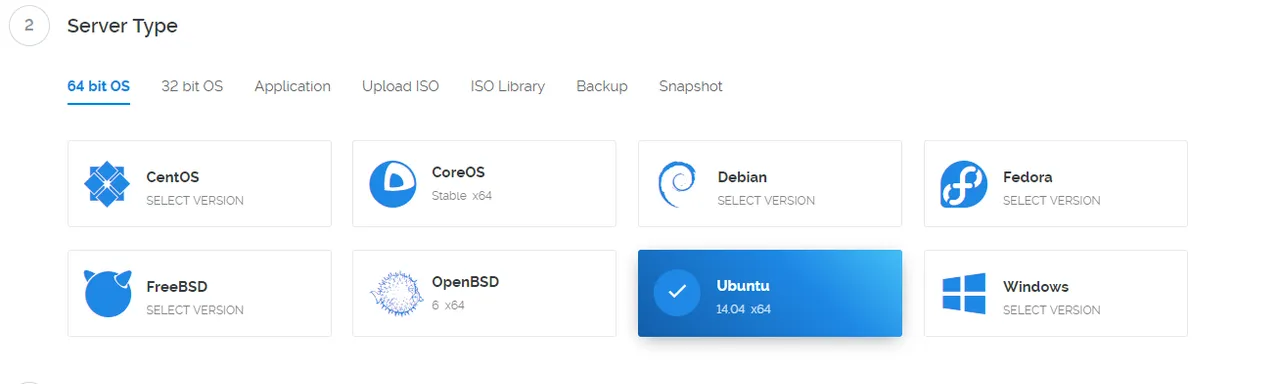This screenshot has width=1280, height=384.
Task: Choose the CoreOS server type title
Action: coord(458,172)
